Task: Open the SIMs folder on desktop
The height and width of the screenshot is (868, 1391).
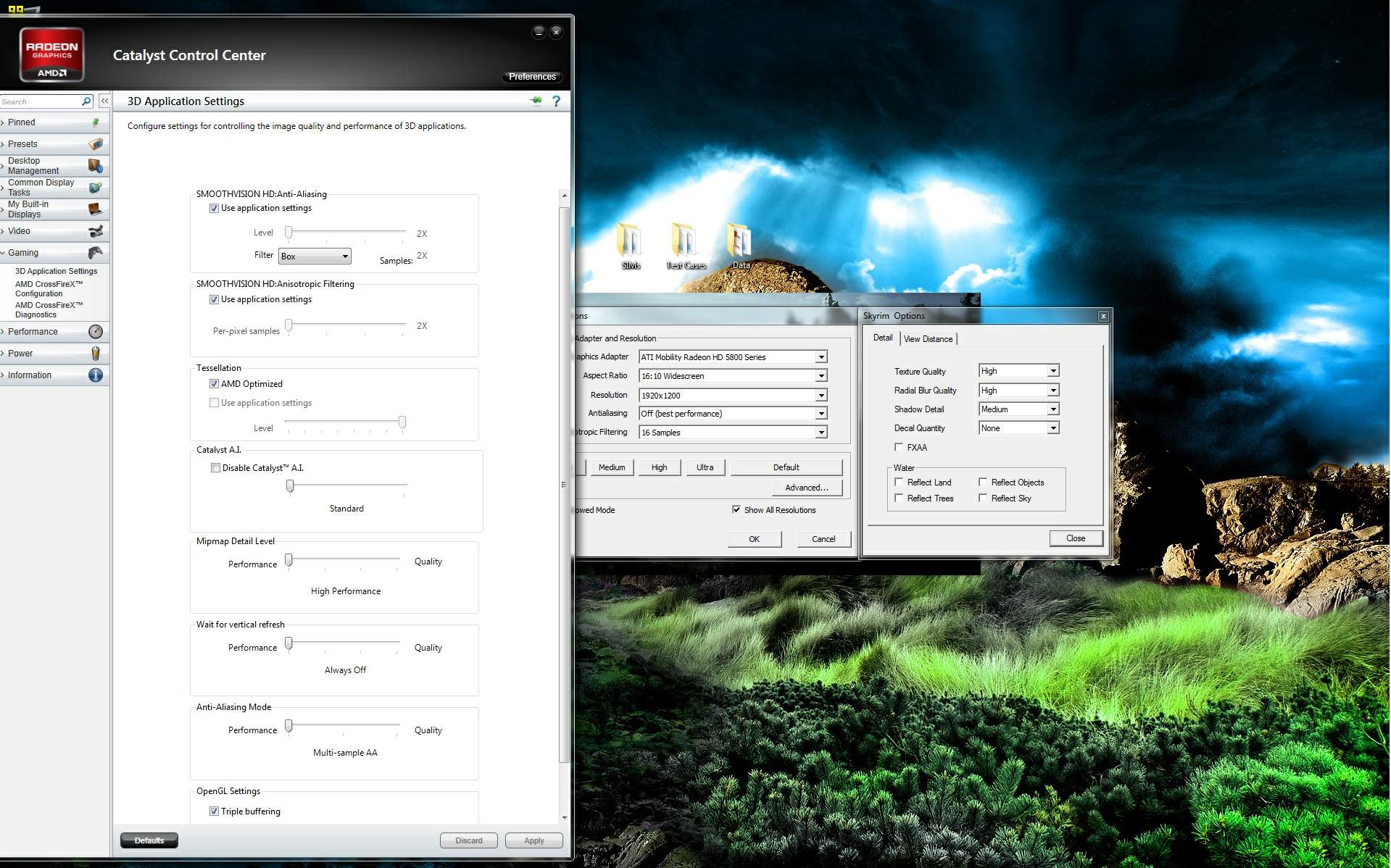Action: [x=631, y=246]
